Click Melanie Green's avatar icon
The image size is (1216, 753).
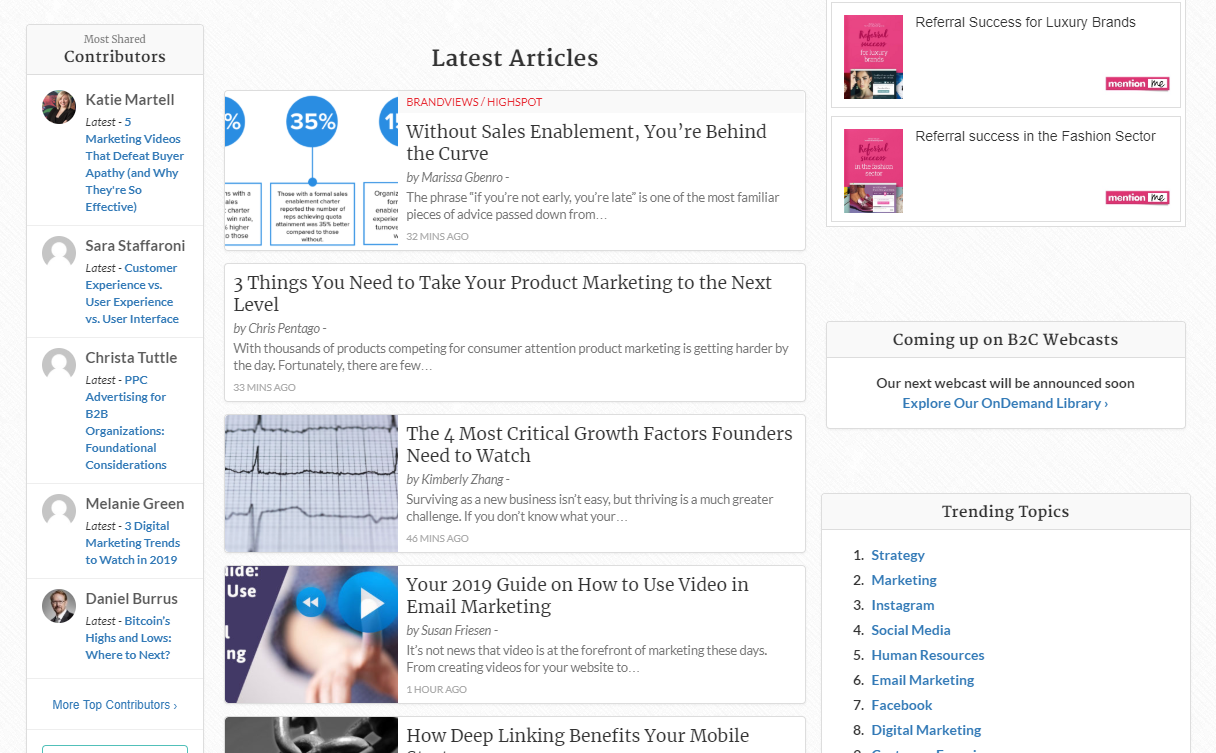(59, 511)
